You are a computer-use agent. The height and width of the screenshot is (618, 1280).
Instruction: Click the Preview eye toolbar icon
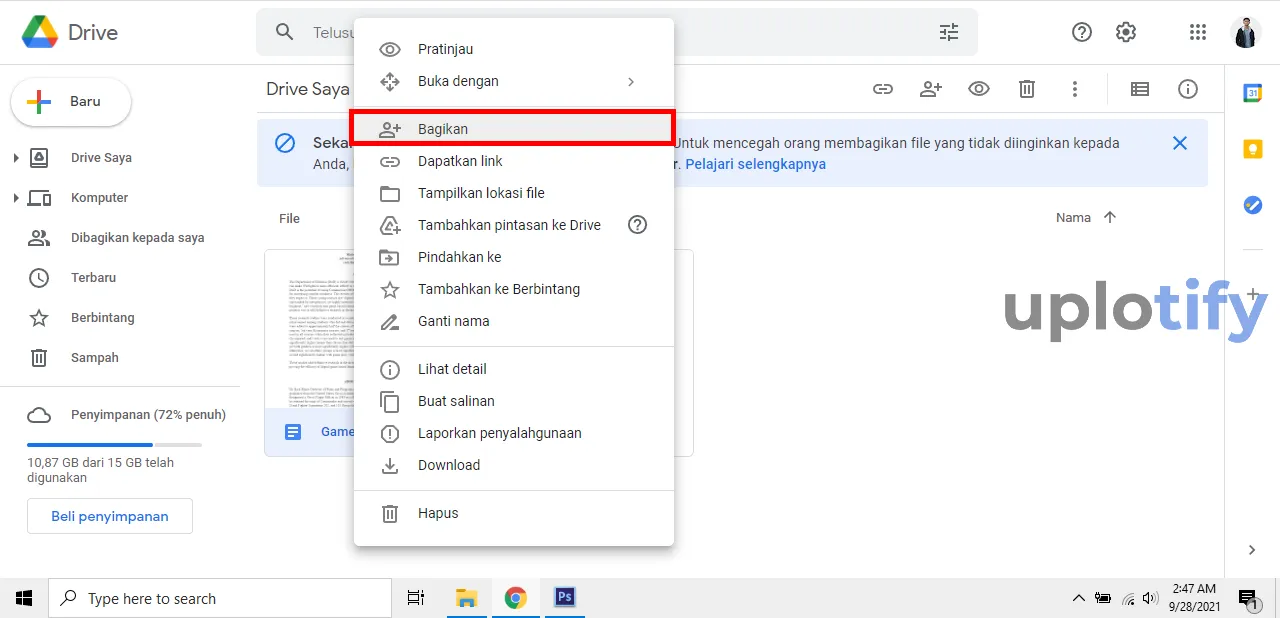point(979,89)
